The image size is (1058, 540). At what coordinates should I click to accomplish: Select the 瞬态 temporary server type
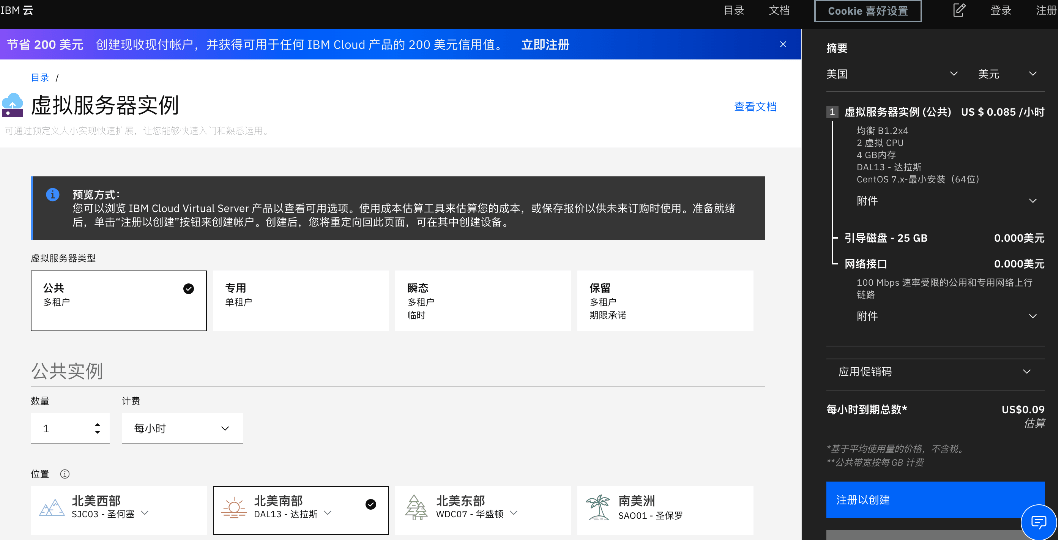[483, 300]
